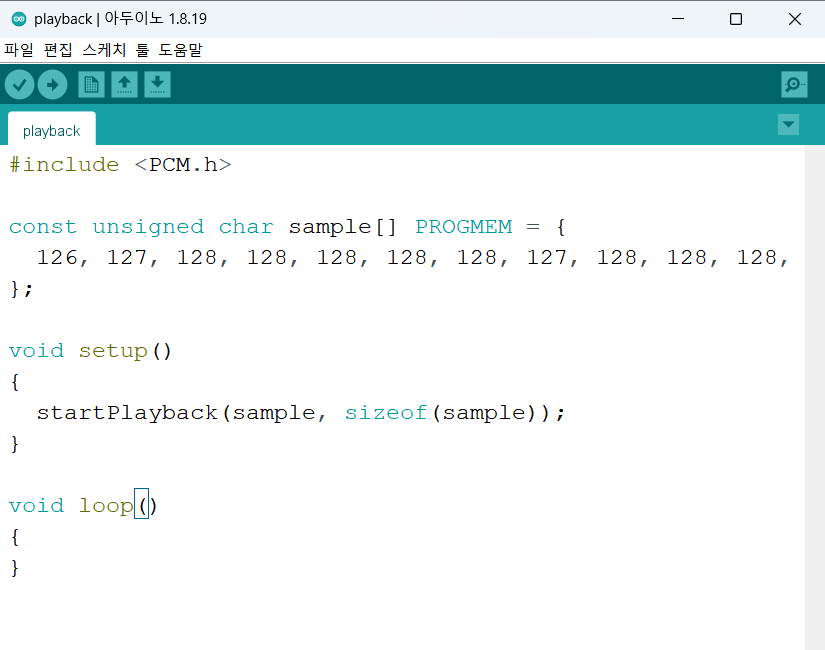Click the vertical scrollbar of the editor

[814, 397]
